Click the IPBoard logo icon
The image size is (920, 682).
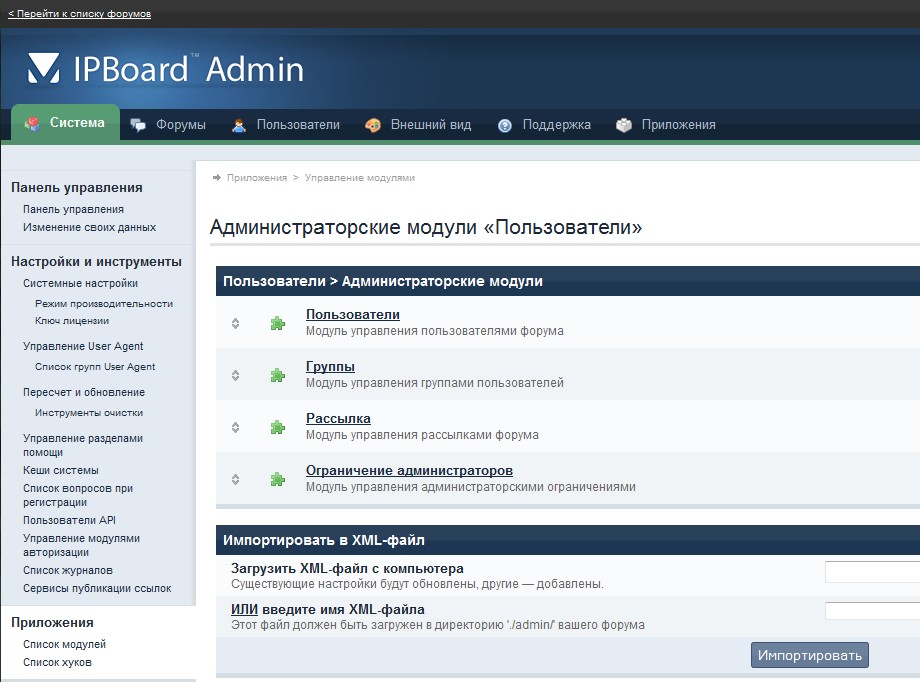coord(44,68)
